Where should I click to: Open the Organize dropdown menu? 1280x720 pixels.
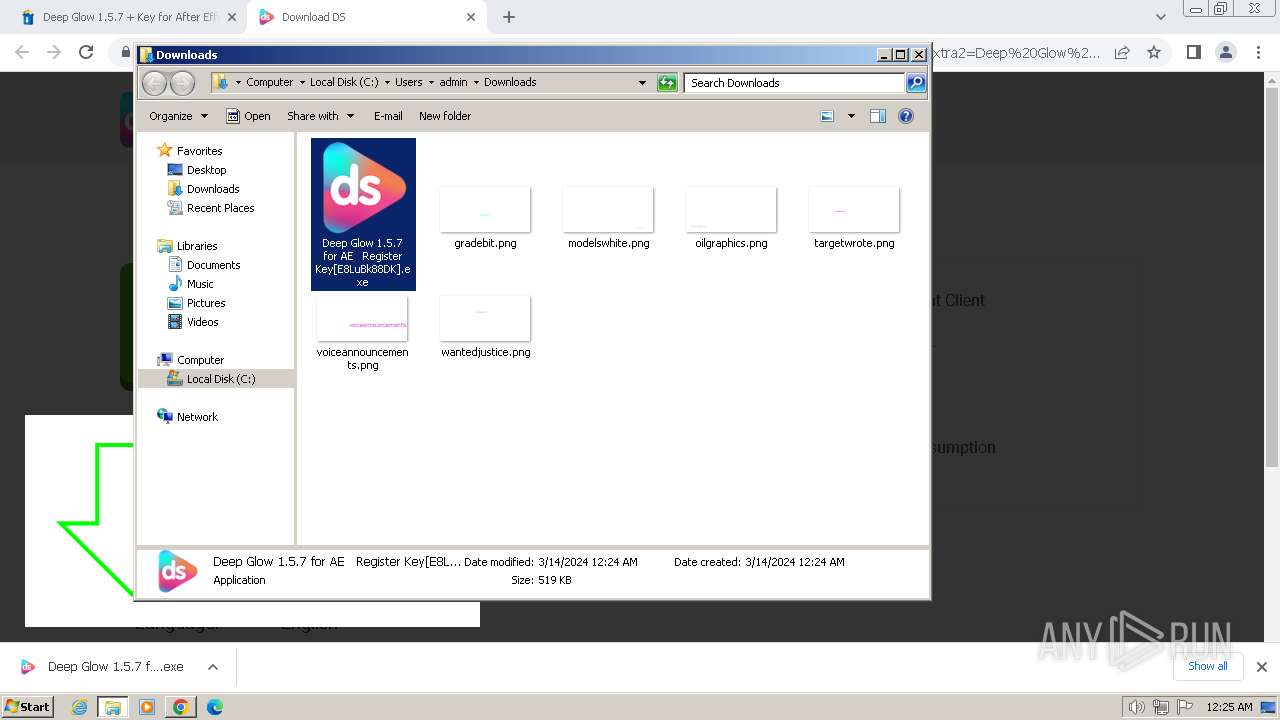(178, 116)
